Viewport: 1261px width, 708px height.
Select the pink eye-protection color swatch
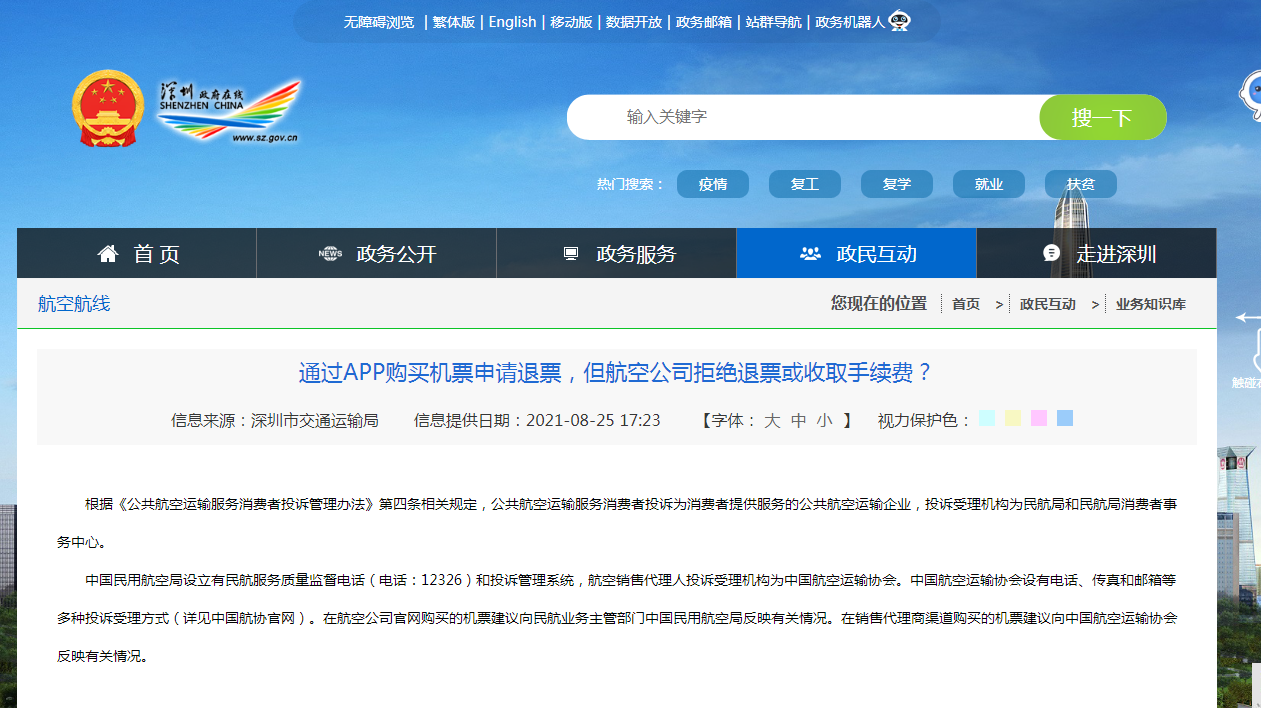point(1039,418)
